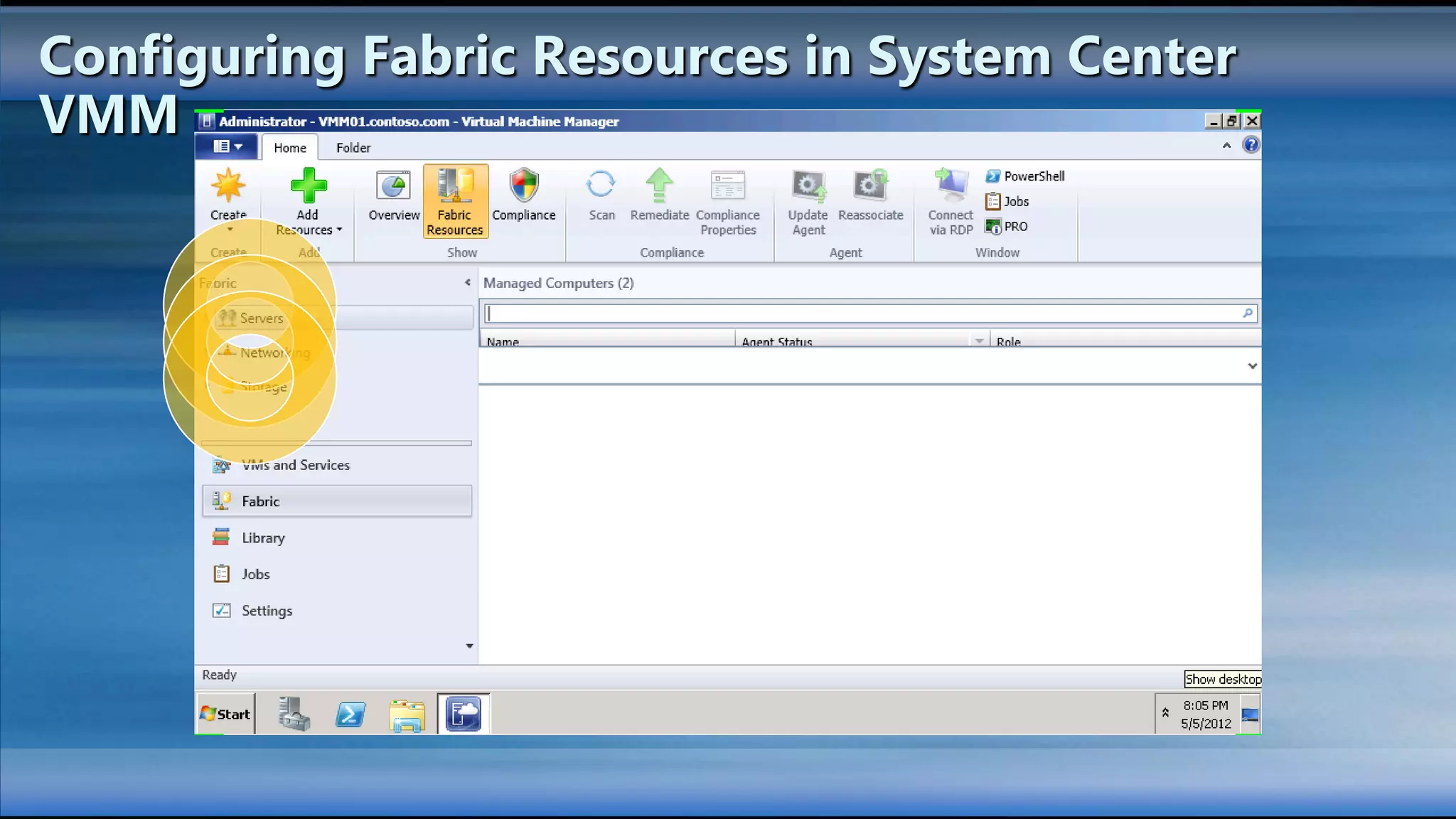Click the workspace pane overflow arrow

pyautogui.click(x=469, y=646)
